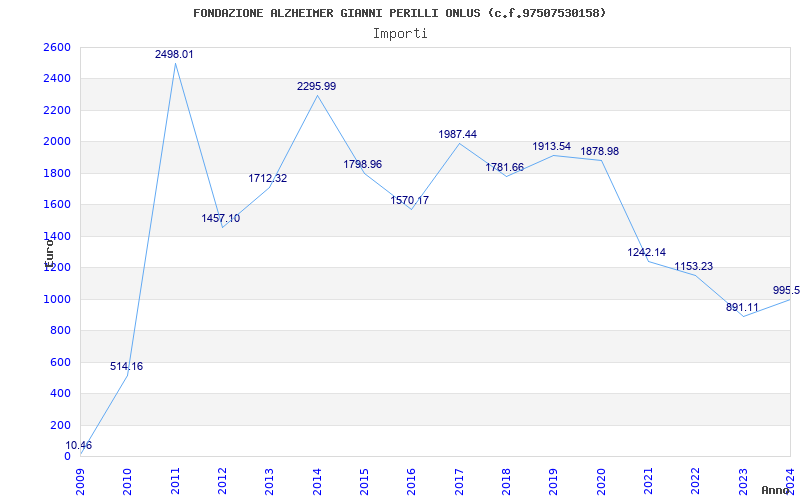The width and height of the screenshot is (800, 500).
Task: Click the y-axis value 1600
Action: pyautogui.click(x=57, y=205)
